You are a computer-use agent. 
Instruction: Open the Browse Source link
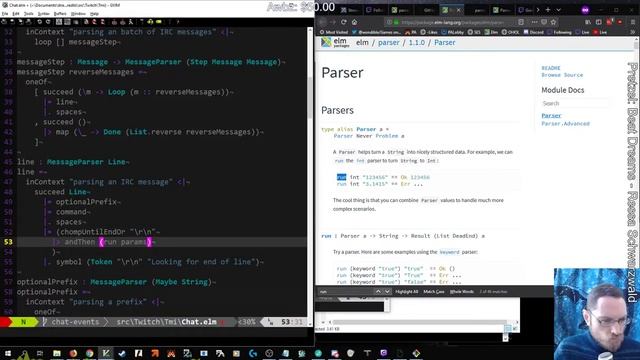pyautogui.click(x=562, y=75)
